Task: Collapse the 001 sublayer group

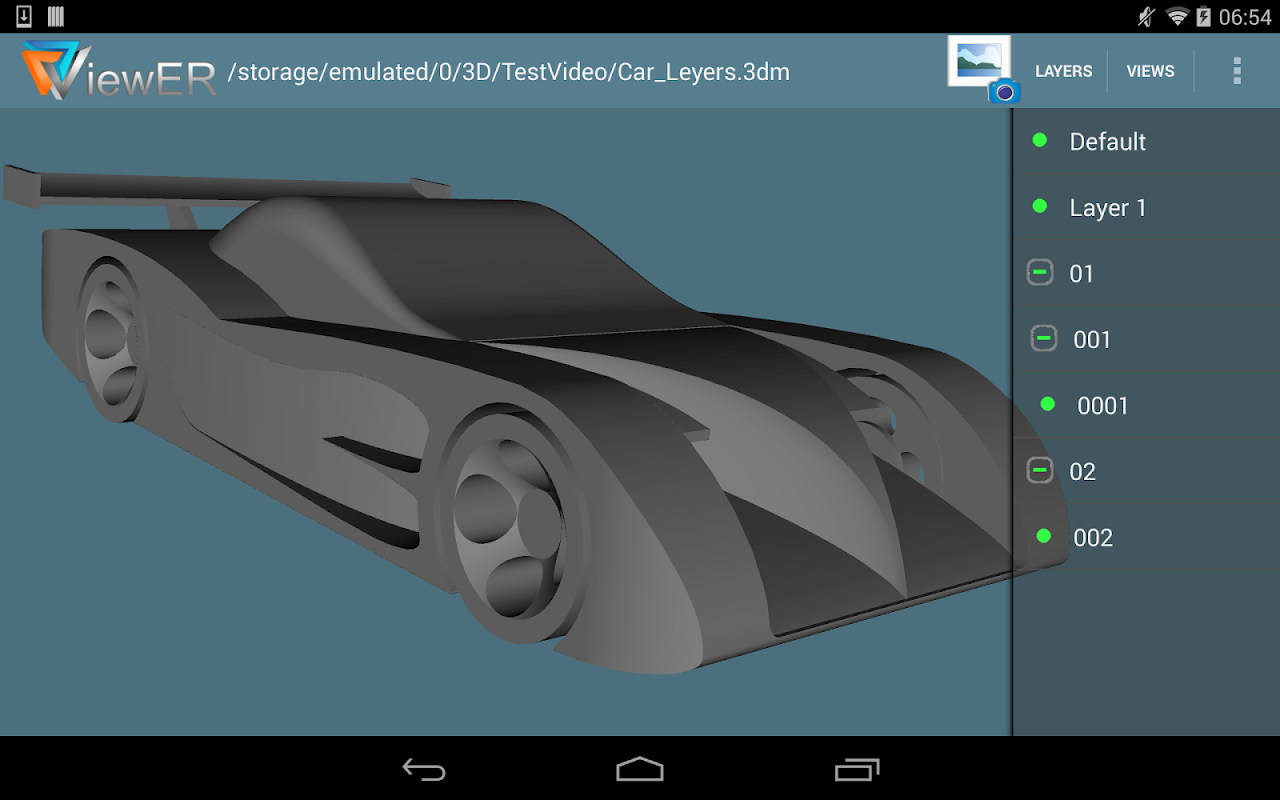Action: click(x=1044, y=338)
